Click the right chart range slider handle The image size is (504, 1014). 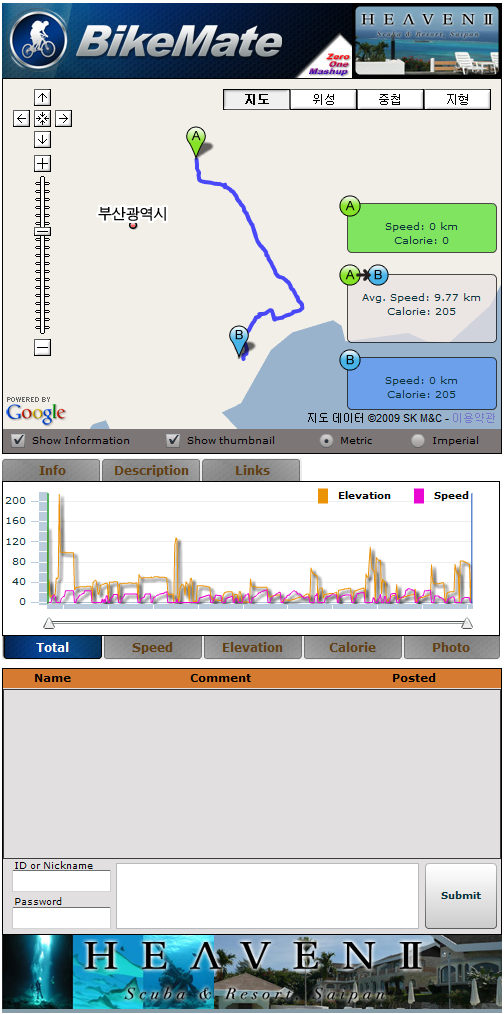pyautogui.click(x=467, y=623)
